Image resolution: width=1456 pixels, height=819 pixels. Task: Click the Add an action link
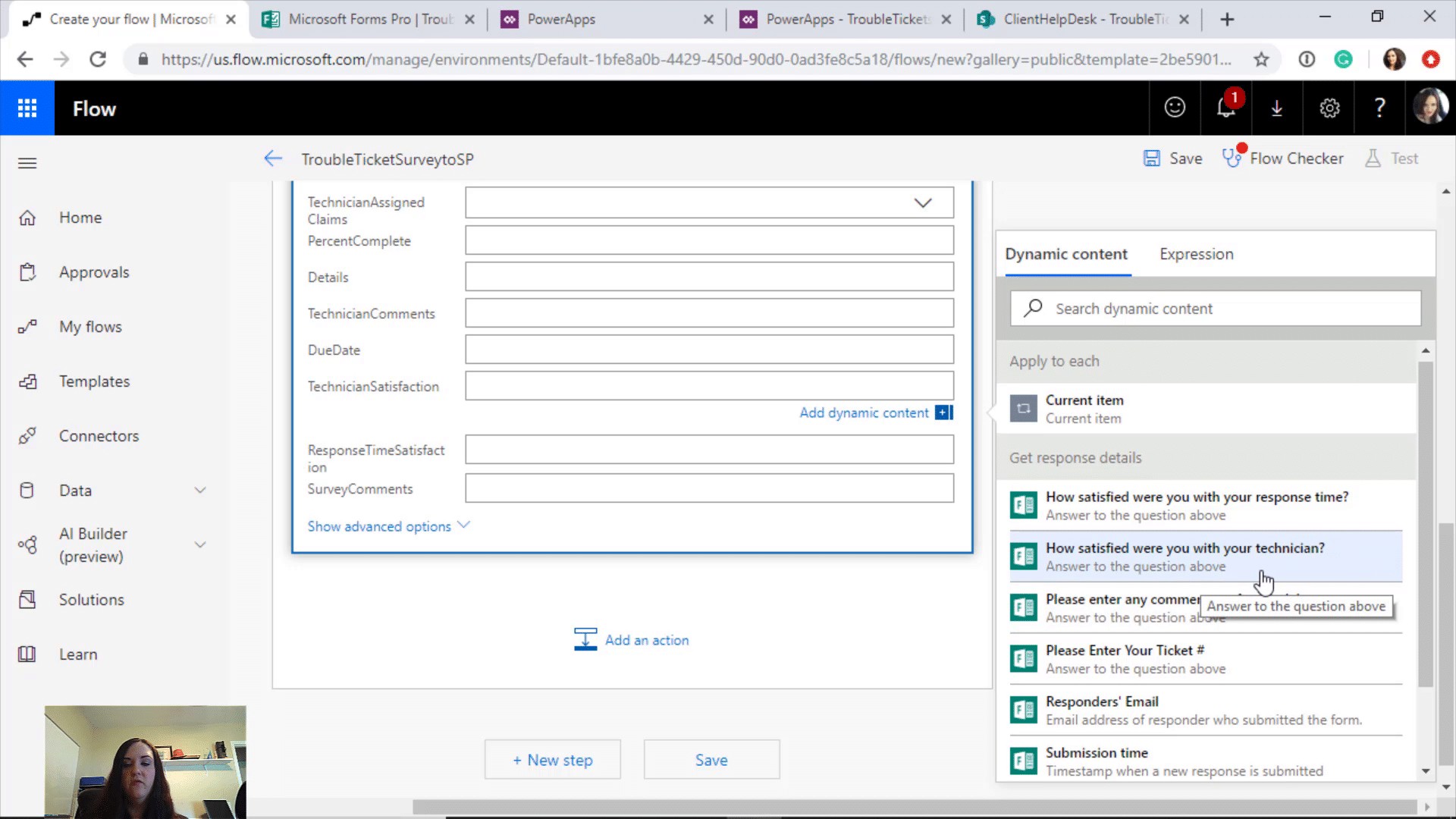[x=647, y=640]
